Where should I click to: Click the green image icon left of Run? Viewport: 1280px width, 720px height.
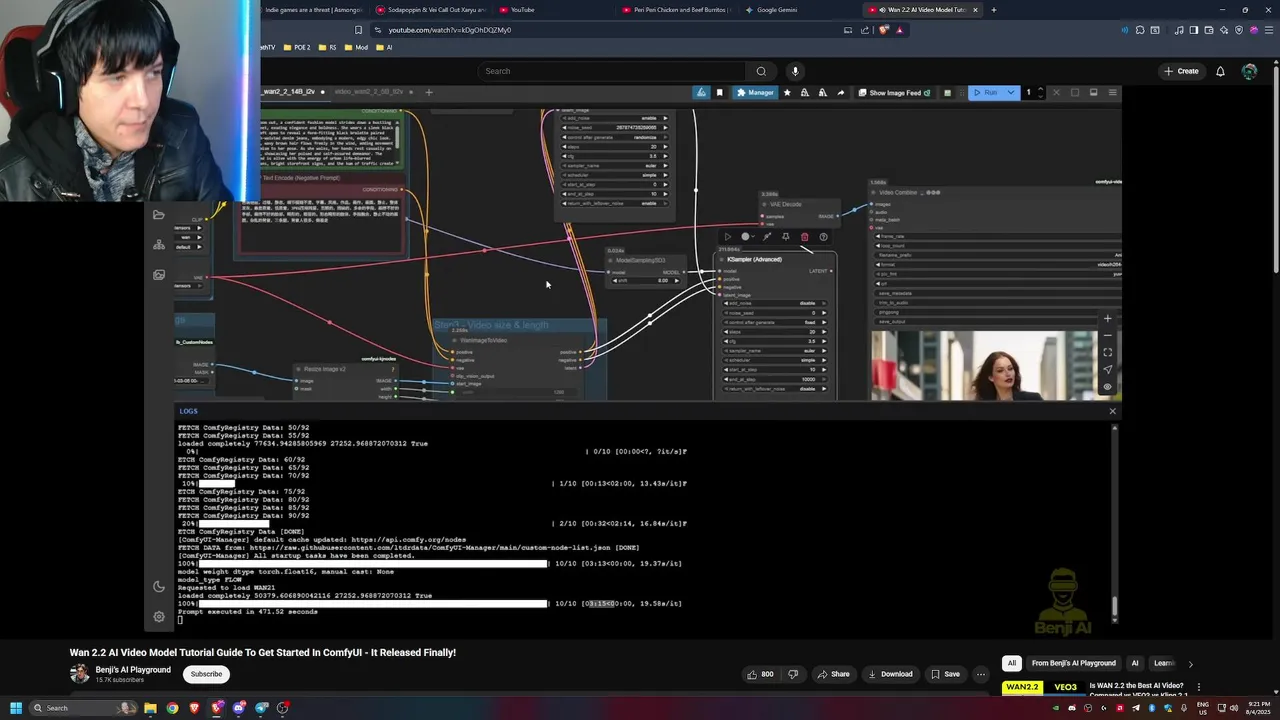pyautogui.click(x=947, y=93)
